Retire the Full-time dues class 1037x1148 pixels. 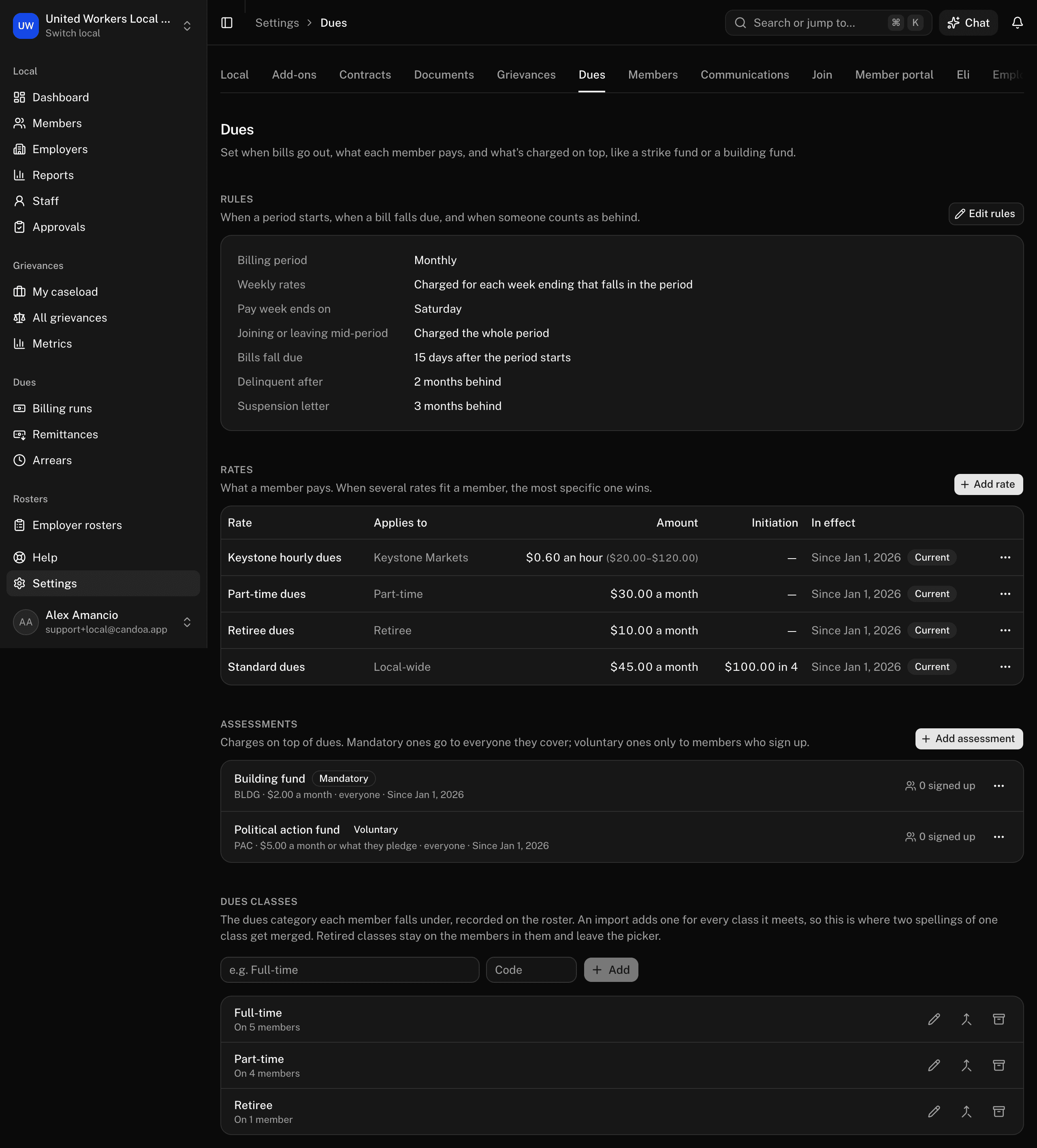click(999, 1019)
